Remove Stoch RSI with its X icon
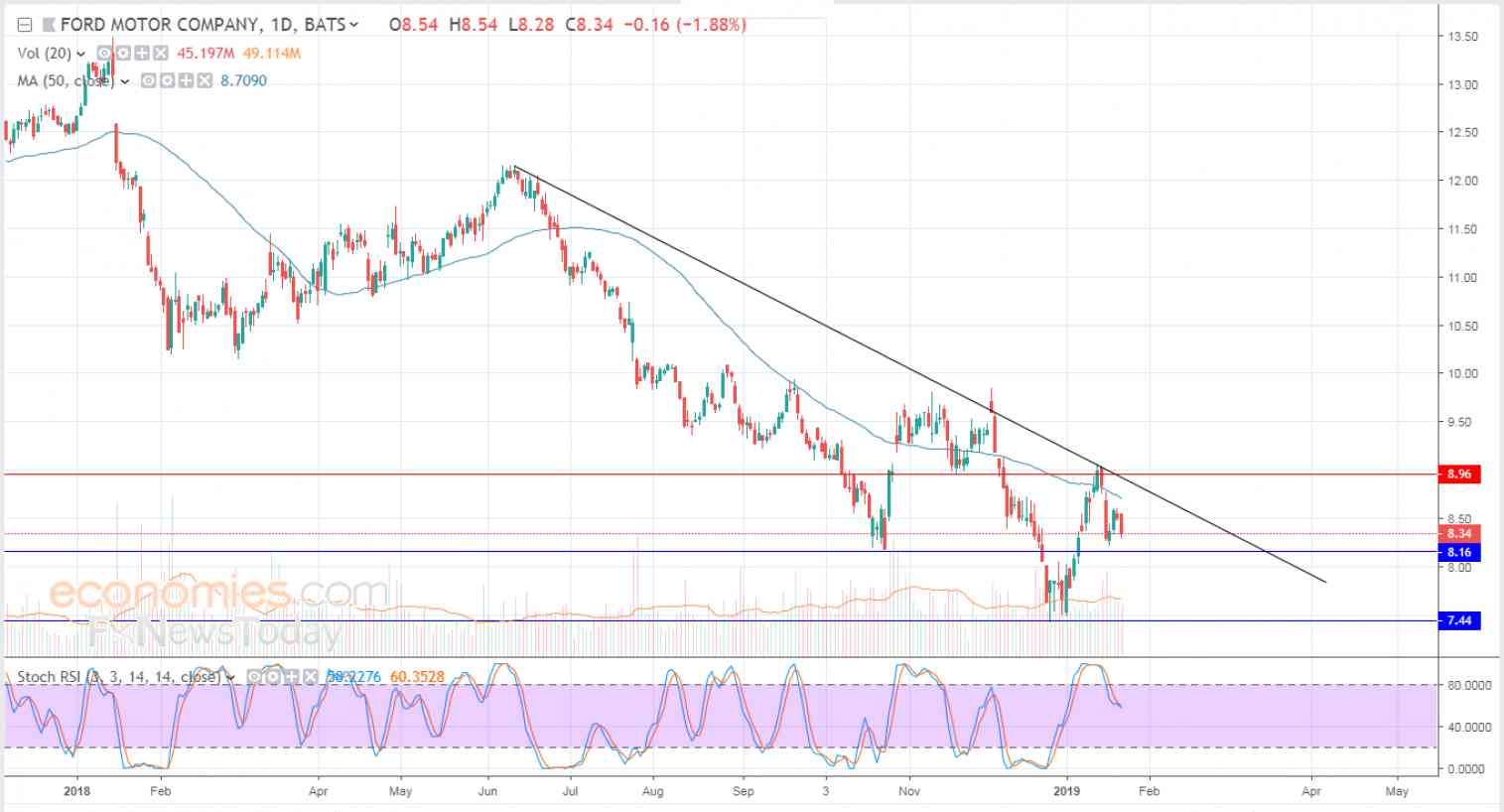This screenshot has width=1504, height=812. coord(310,677)
